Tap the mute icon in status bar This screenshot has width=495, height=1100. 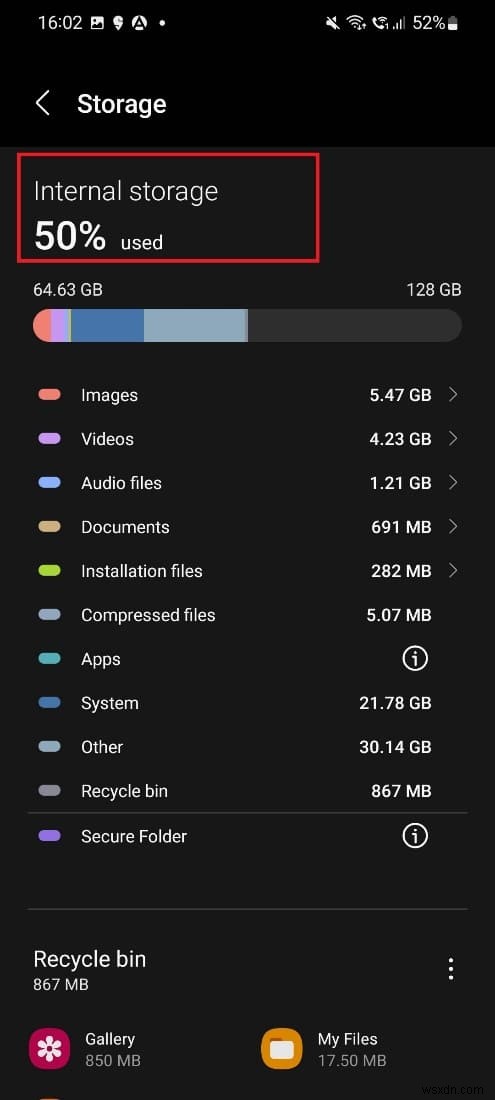[333, 23]
